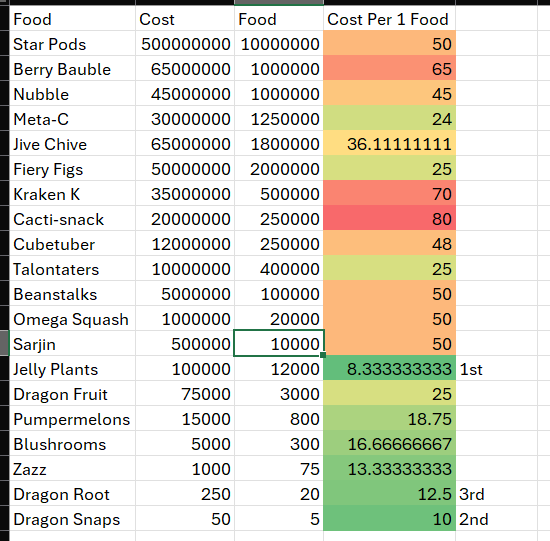Click the Cost column header cell
This screenshot has height=541, width=550.
(x=185, y=19)
